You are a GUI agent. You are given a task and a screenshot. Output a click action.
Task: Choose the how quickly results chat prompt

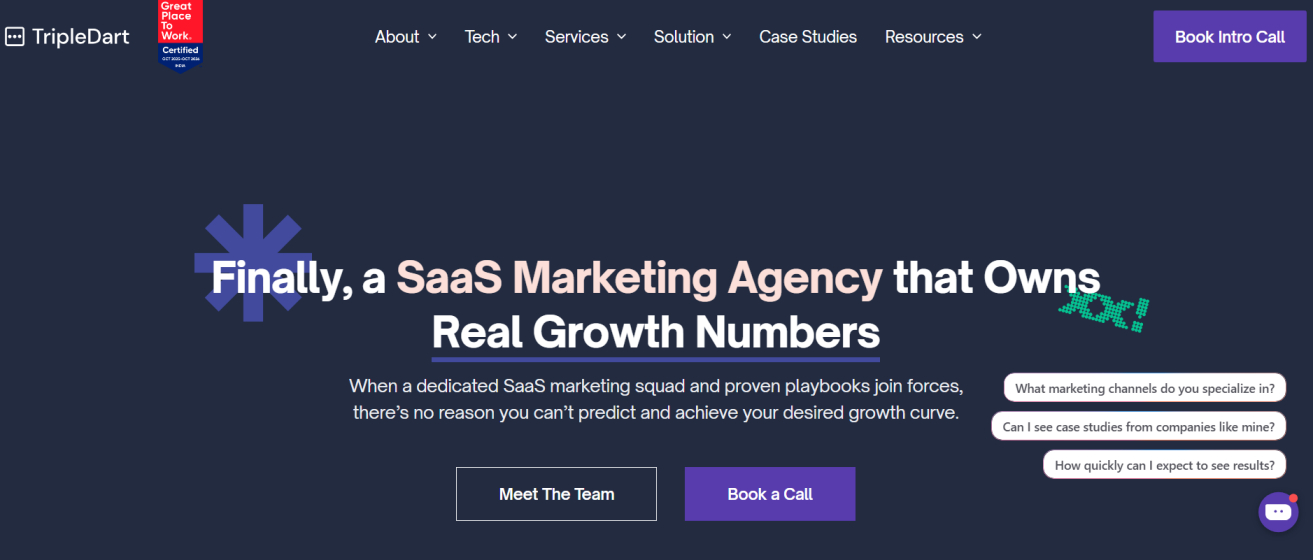coord(1164,465)
